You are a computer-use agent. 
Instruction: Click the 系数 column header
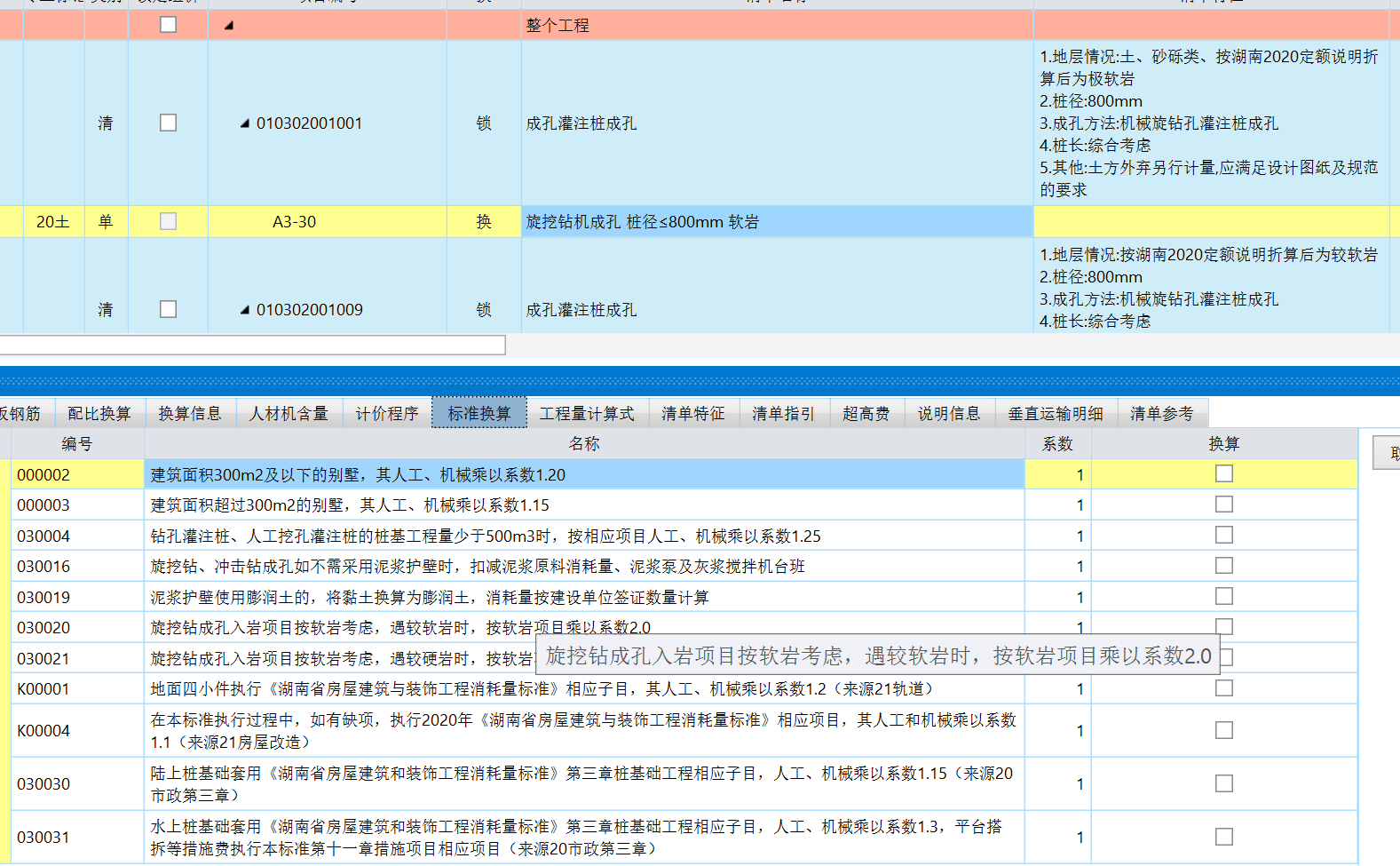click(x=1057, y=443)
